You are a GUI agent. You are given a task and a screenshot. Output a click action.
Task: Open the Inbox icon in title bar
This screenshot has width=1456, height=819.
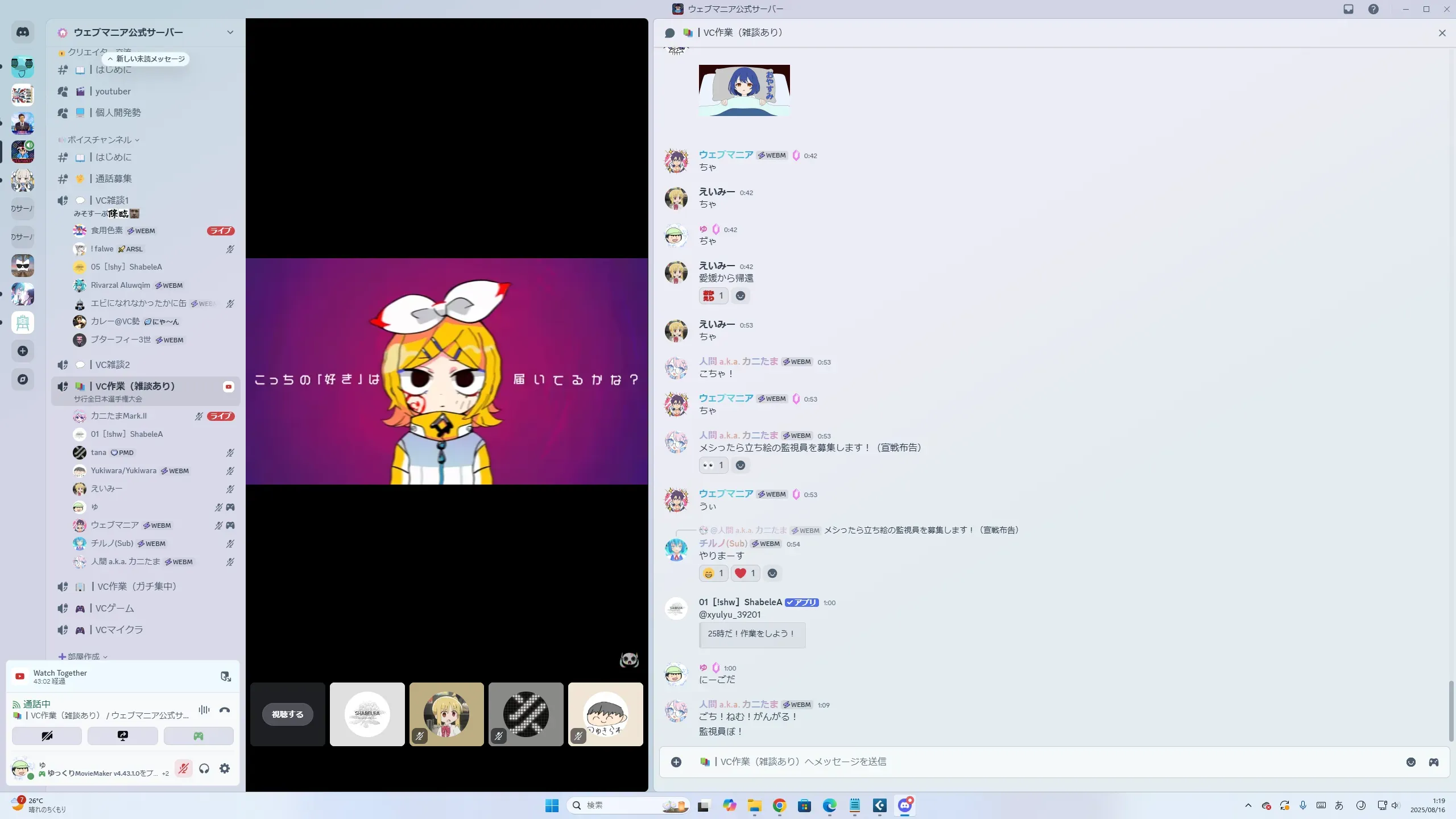tap(1349, 9)
